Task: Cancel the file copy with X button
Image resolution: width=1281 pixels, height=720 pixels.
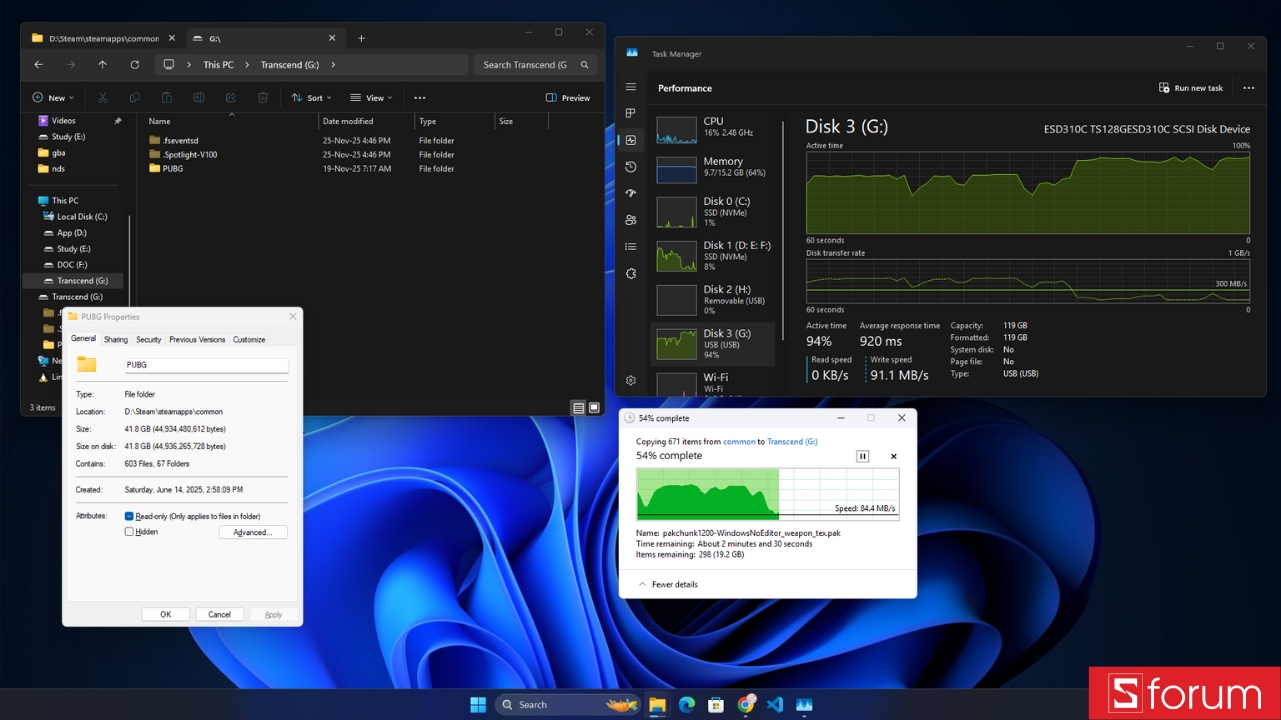Action: point(894,456)
